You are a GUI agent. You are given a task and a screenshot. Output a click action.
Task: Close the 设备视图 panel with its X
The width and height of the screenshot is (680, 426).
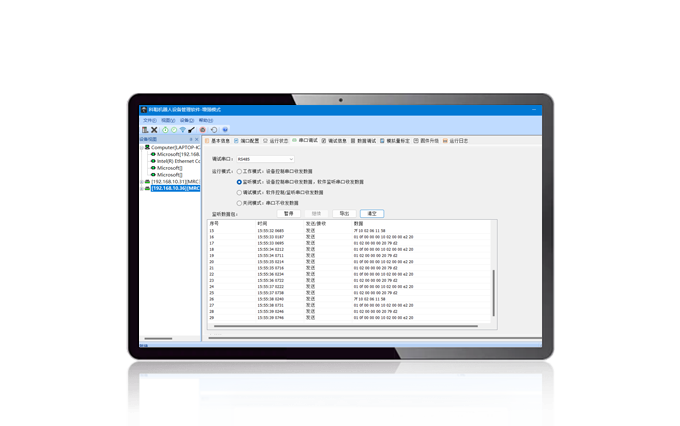[x=197, y=140]
